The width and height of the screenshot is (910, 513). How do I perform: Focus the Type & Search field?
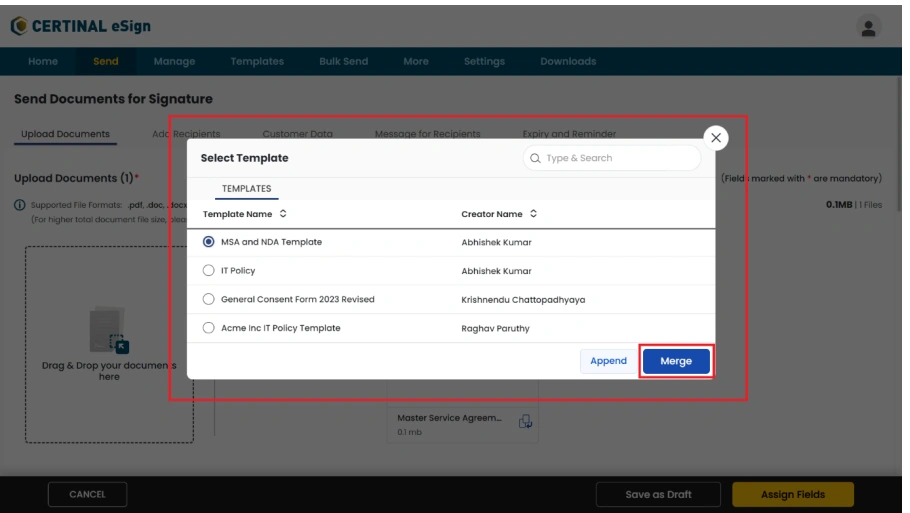point(612,158)
